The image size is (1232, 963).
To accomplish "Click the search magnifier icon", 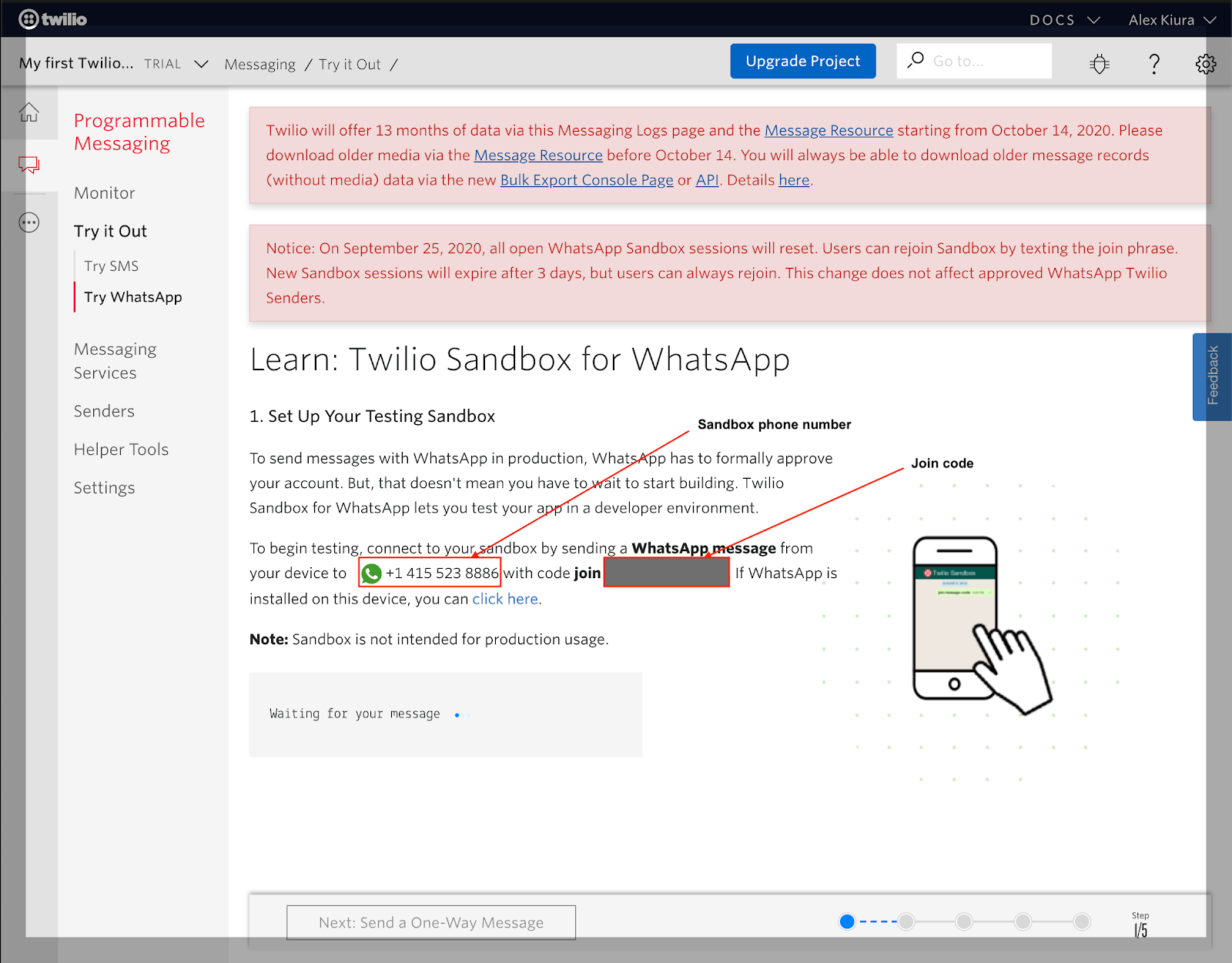I will tap(916, 60).
